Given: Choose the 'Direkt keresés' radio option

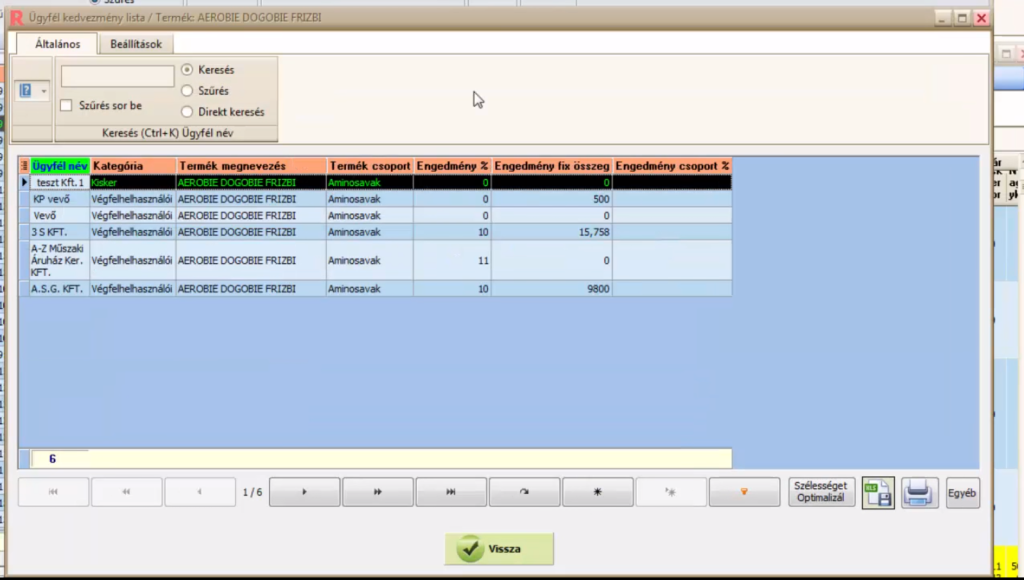Looking at the screenshot, I should click(x=187, y=112).
